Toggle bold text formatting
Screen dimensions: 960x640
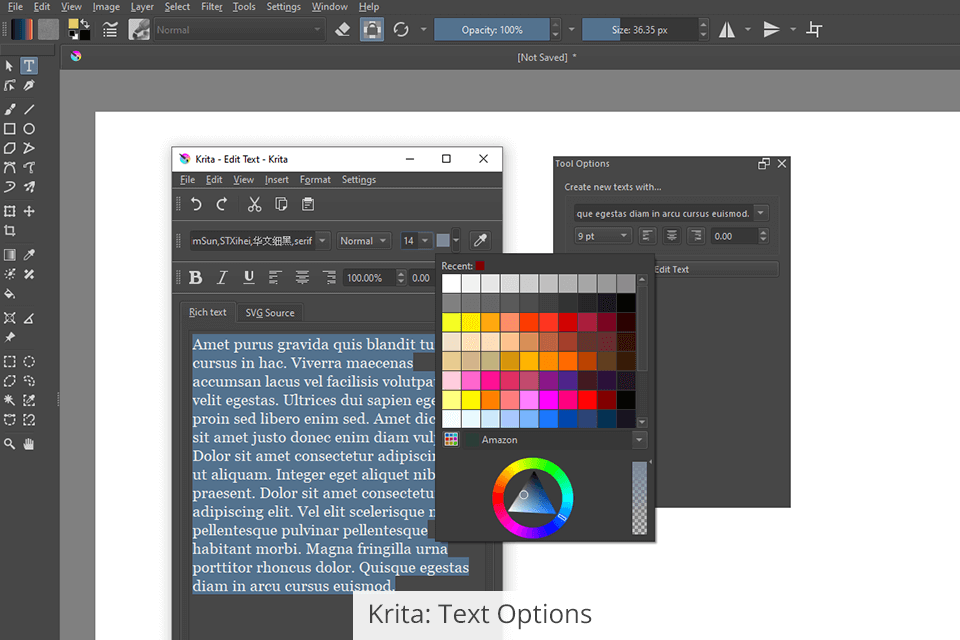click(x=196, y=277)
